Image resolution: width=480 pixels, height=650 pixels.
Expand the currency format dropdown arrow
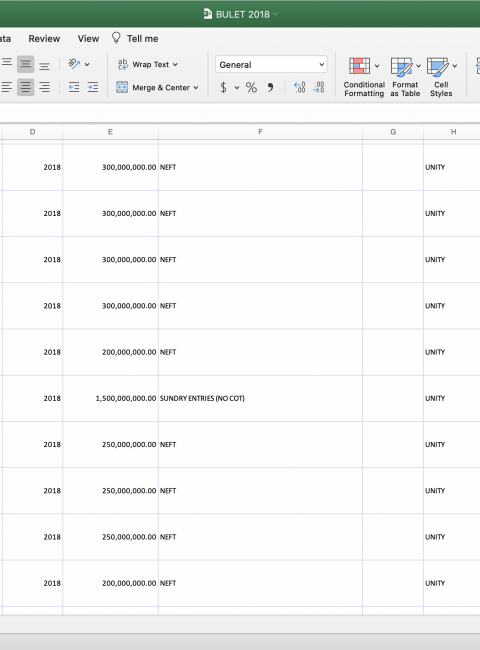[237, 87]
